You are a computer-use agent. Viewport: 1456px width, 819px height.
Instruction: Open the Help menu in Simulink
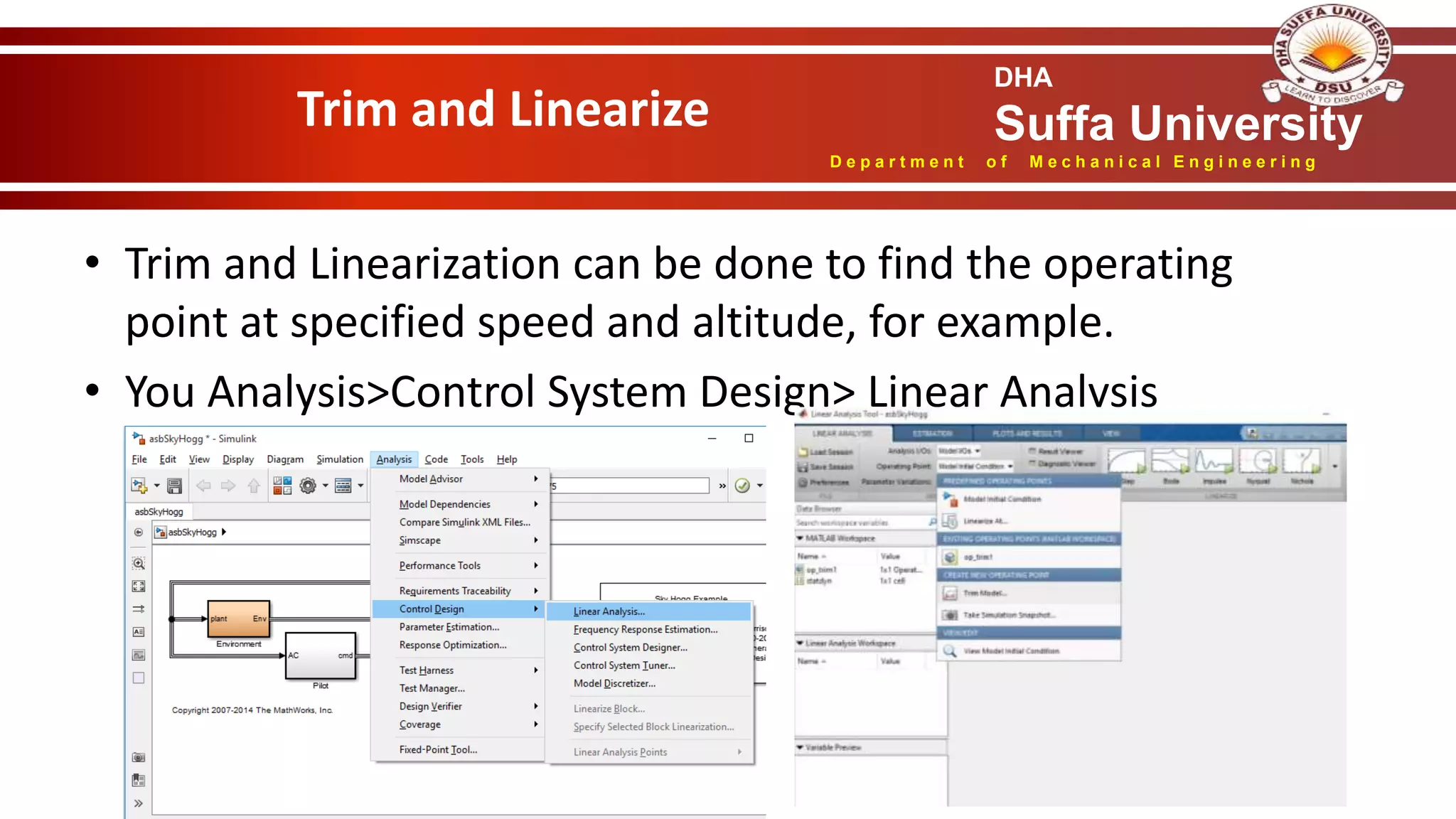pyautogui.click(x=507, y=459)
